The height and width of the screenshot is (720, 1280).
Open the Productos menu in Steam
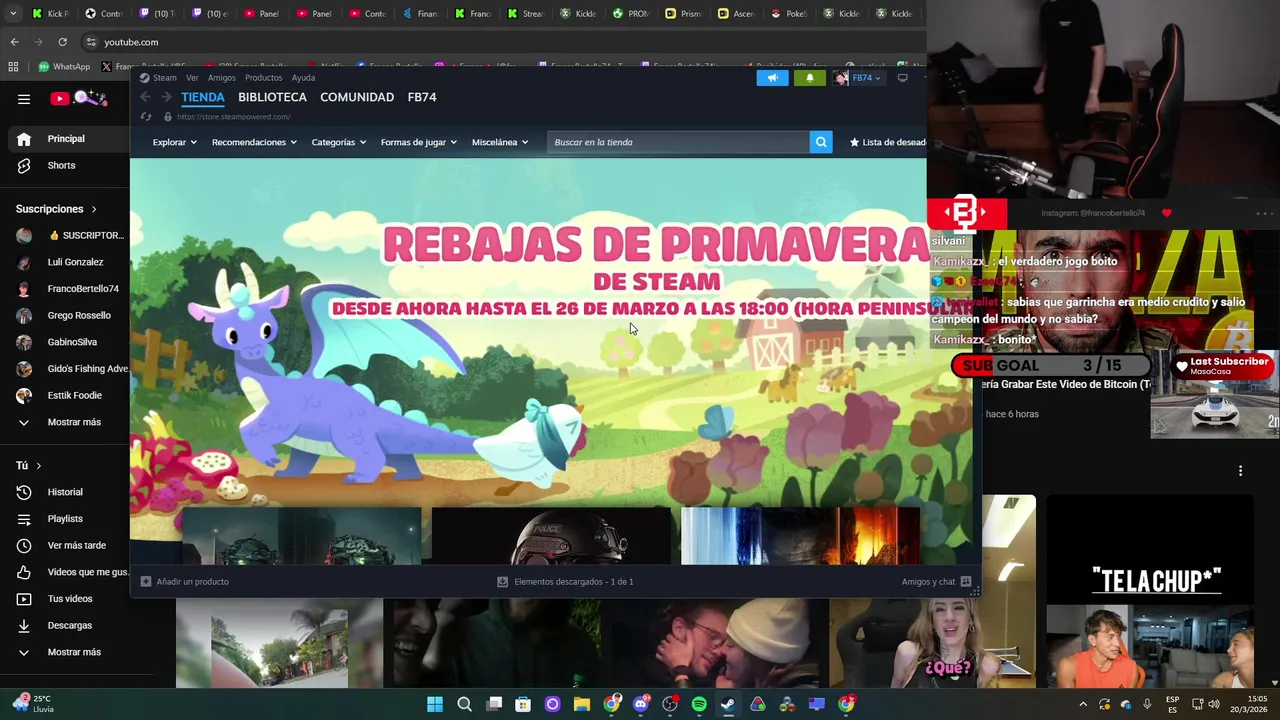263,78
